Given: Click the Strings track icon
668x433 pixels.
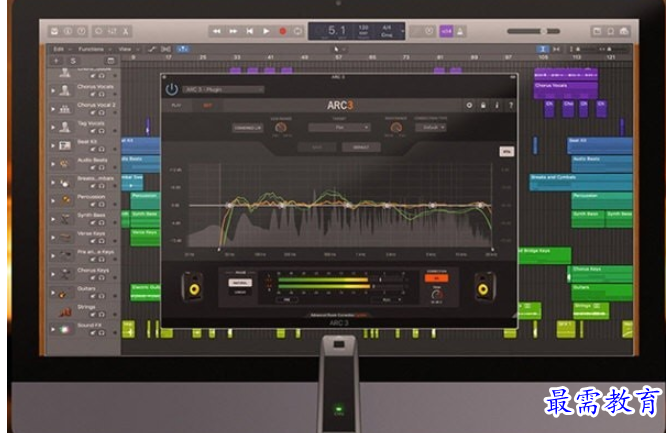Looking at the screenshot, I should coord(65,312).
